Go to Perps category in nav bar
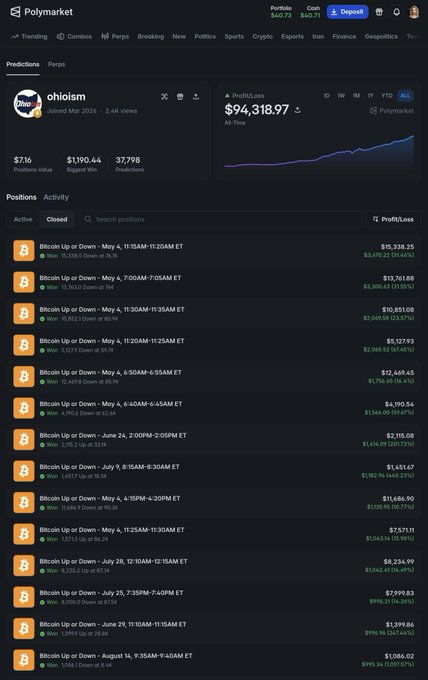This screenshot has width=428, height=680. pos(115,36)
